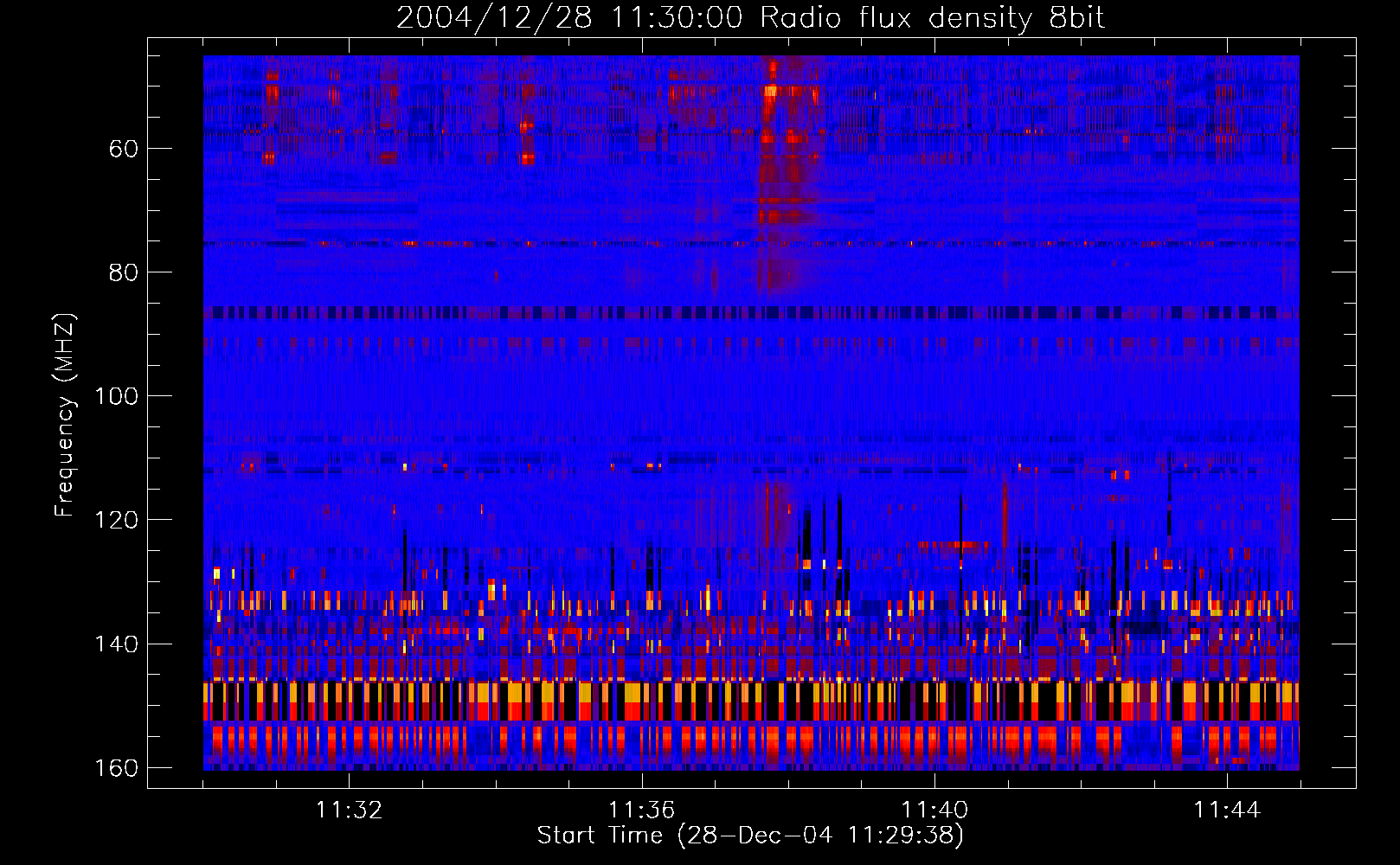Click the 'Start Time (28-Dec-04 11:29:38)' x-axis label
This screenshot has width=1400, height=865.
click(x=750, y=836)
